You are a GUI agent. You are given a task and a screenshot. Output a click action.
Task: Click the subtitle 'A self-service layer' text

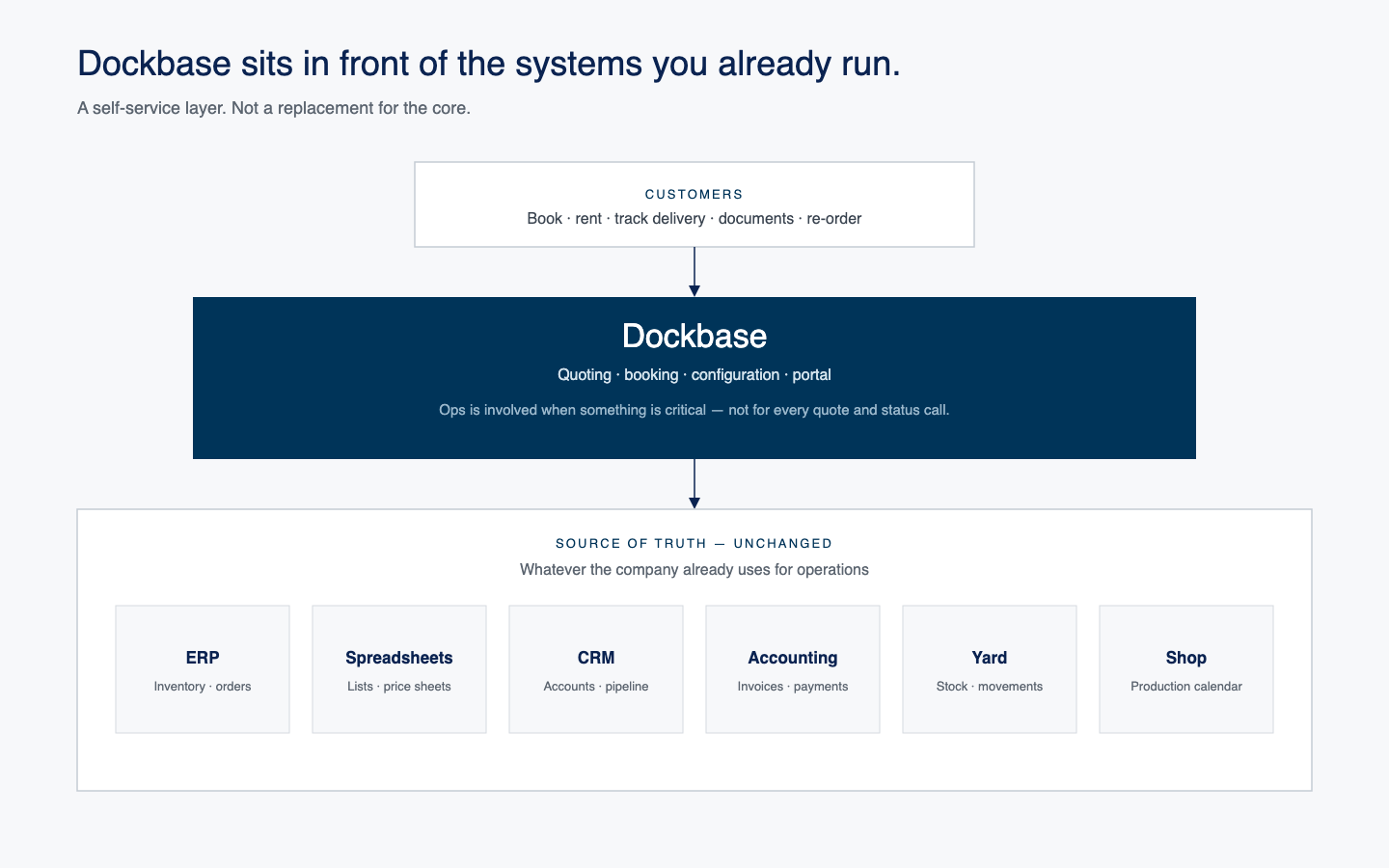tap(274, 108)
